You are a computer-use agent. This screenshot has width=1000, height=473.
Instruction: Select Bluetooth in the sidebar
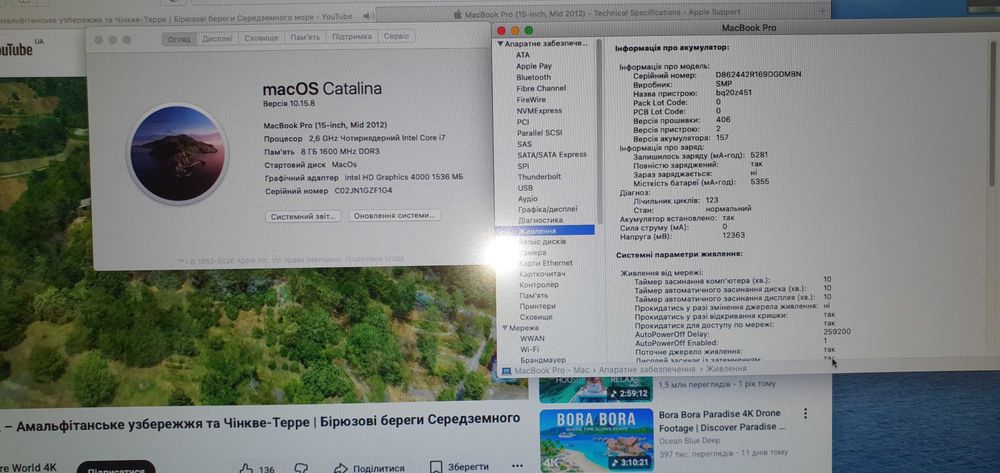tap(534, 77)
